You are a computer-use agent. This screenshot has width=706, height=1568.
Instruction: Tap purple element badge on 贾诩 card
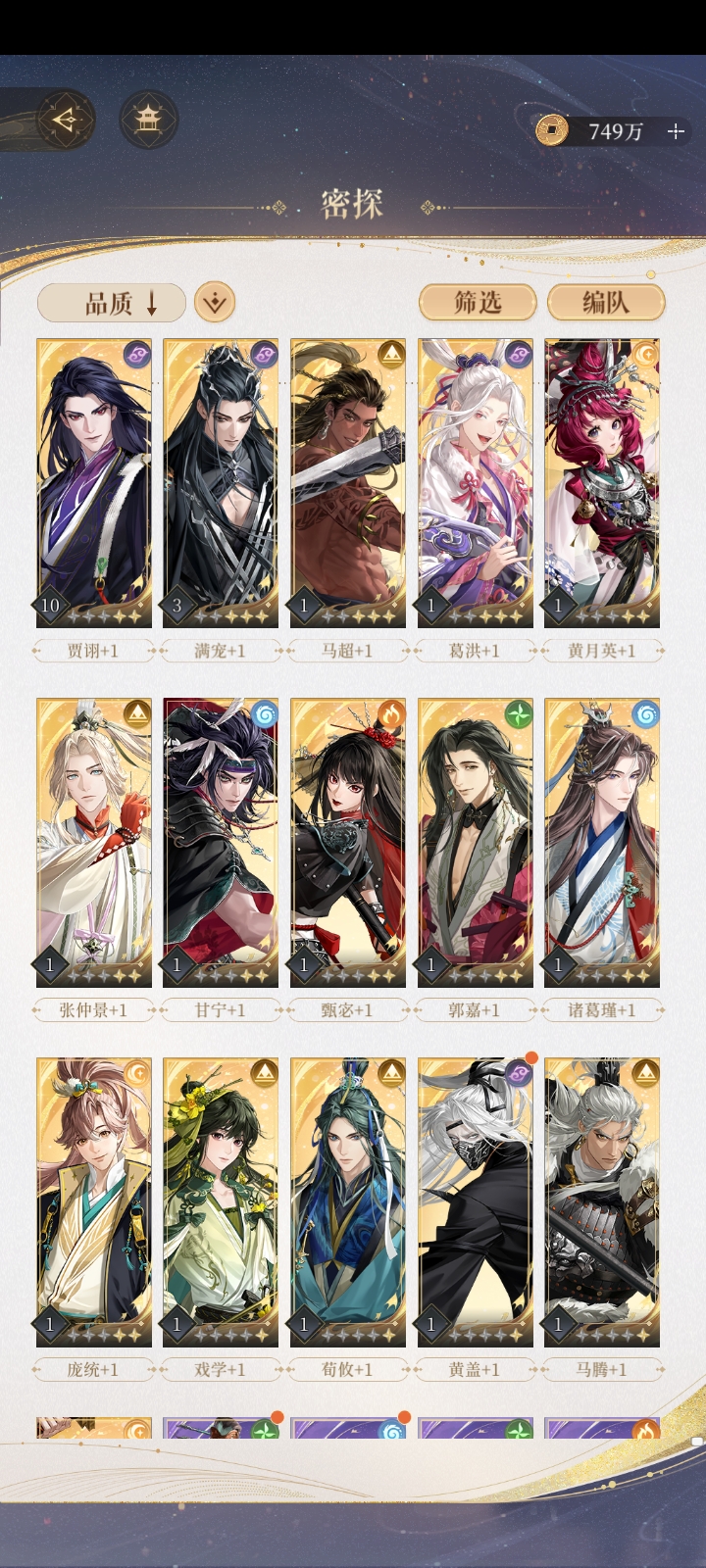point(136,354)
